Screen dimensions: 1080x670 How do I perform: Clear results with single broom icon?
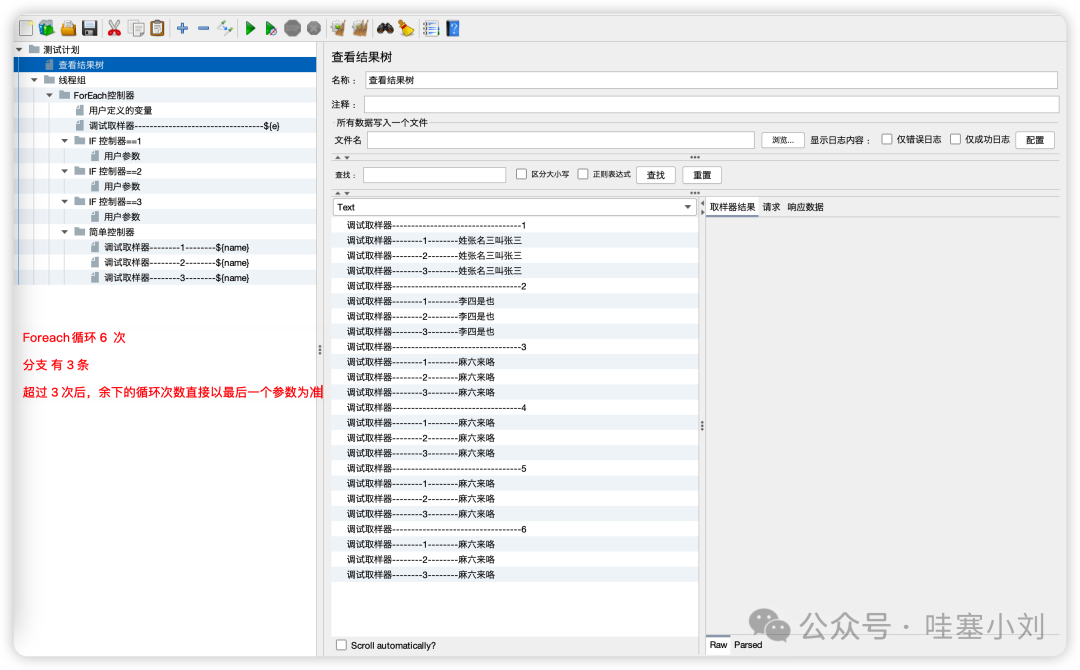(x=338, y=28)
